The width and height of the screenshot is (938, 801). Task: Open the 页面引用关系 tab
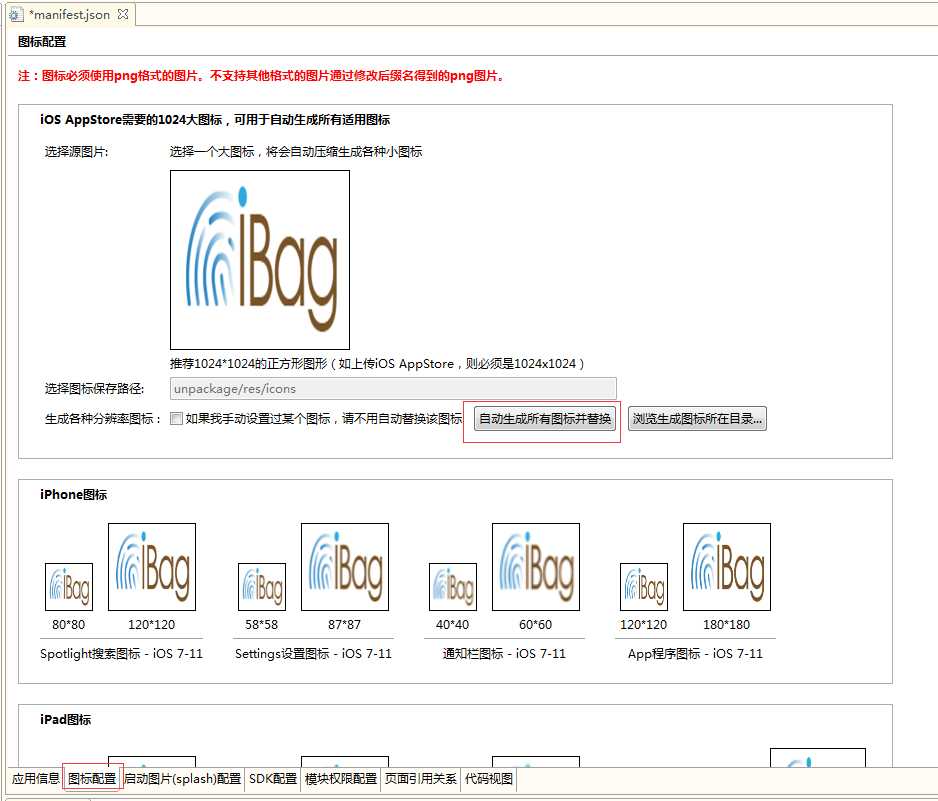[421, 779]
